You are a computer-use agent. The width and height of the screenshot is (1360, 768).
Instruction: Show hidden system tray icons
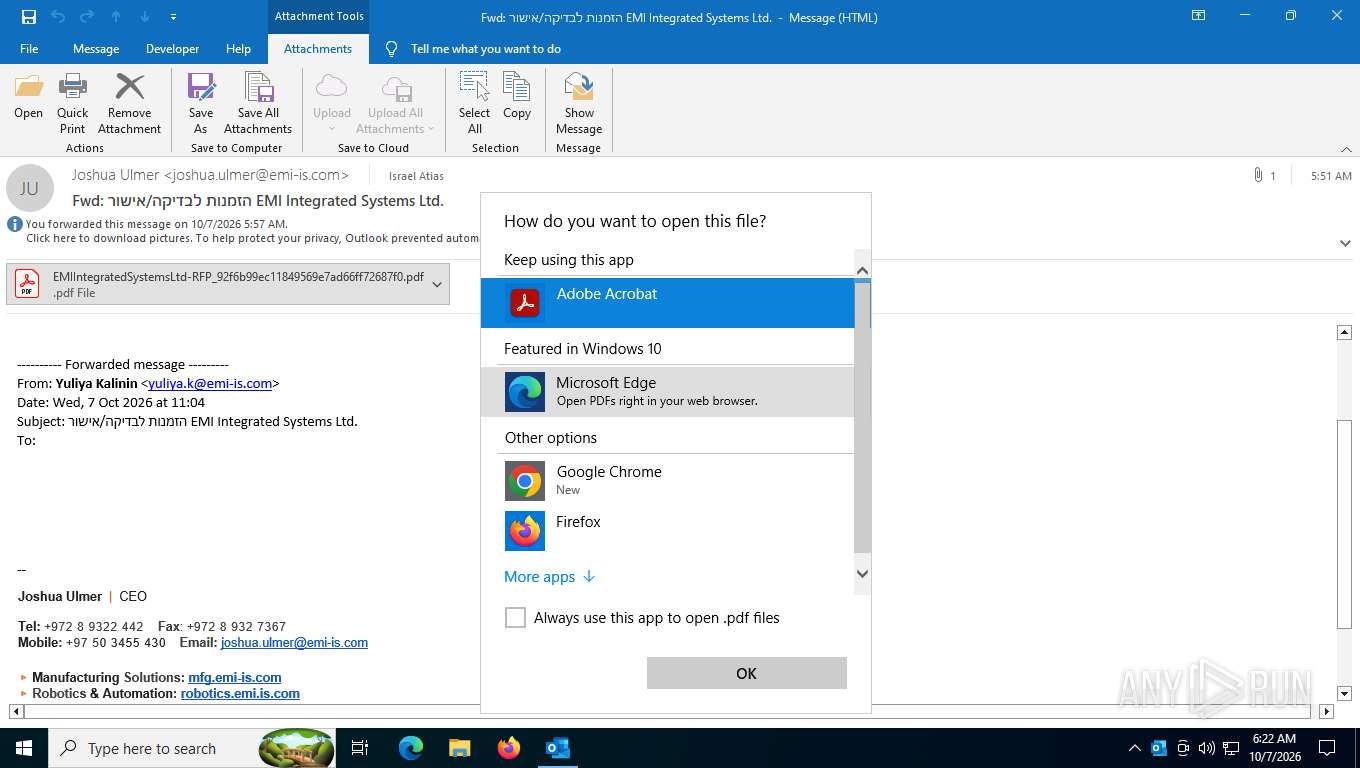(1134, 748)
